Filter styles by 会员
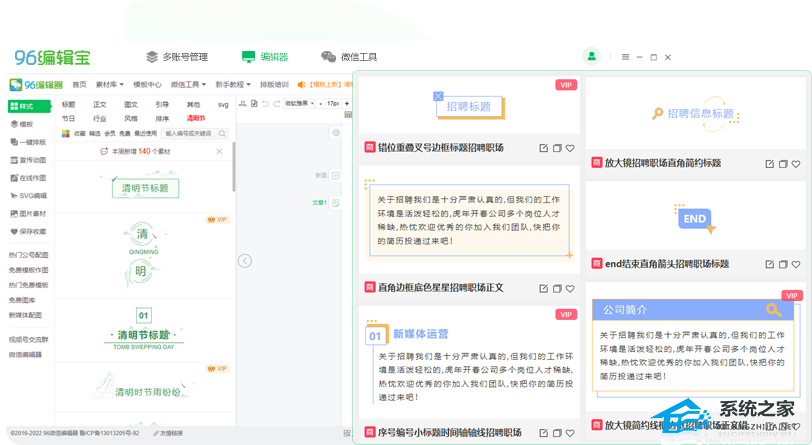The image size is (812, 445). pyautogui.click(x=110, y=134)
